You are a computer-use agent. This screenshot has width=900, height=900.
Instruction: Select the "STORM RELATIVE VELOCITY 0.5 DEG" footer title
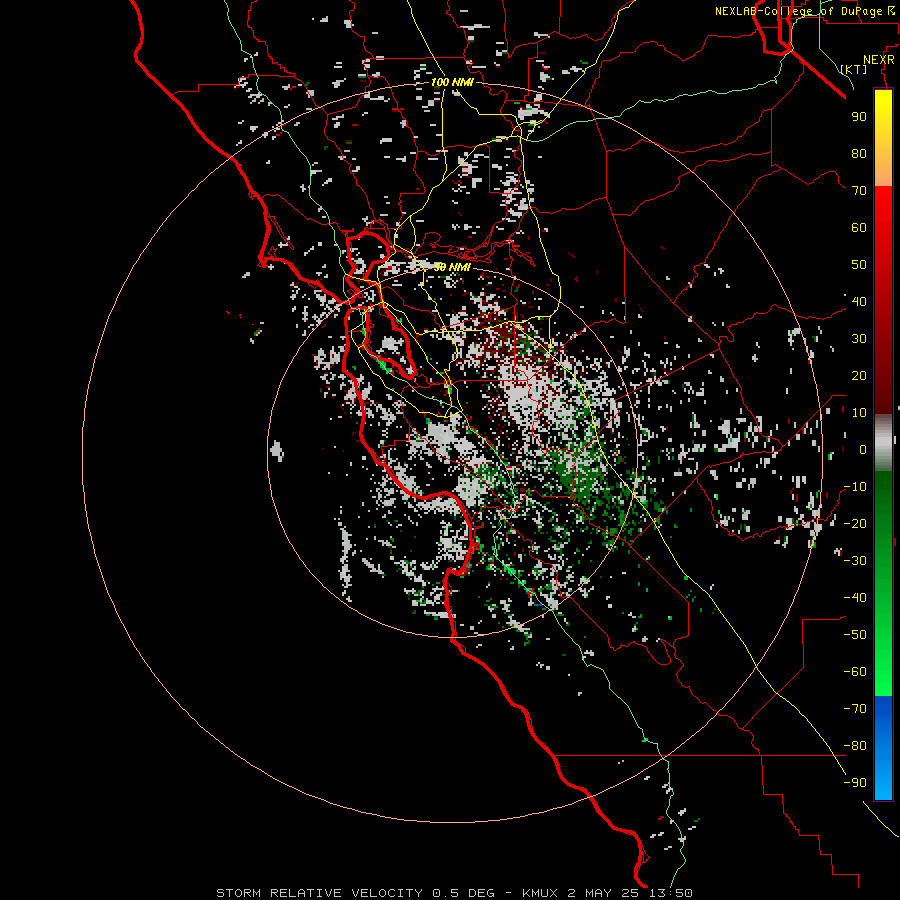pos(355,893)
